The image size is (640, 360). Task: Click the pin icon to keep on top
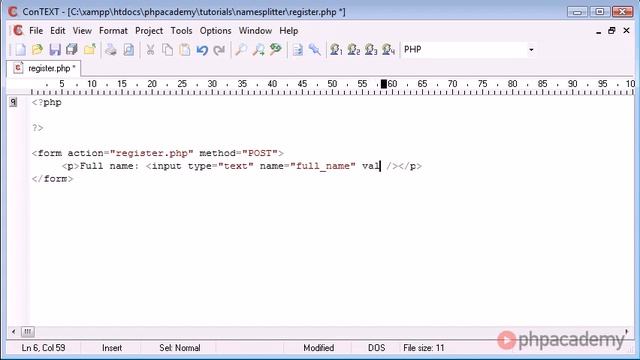coord(315,50)
